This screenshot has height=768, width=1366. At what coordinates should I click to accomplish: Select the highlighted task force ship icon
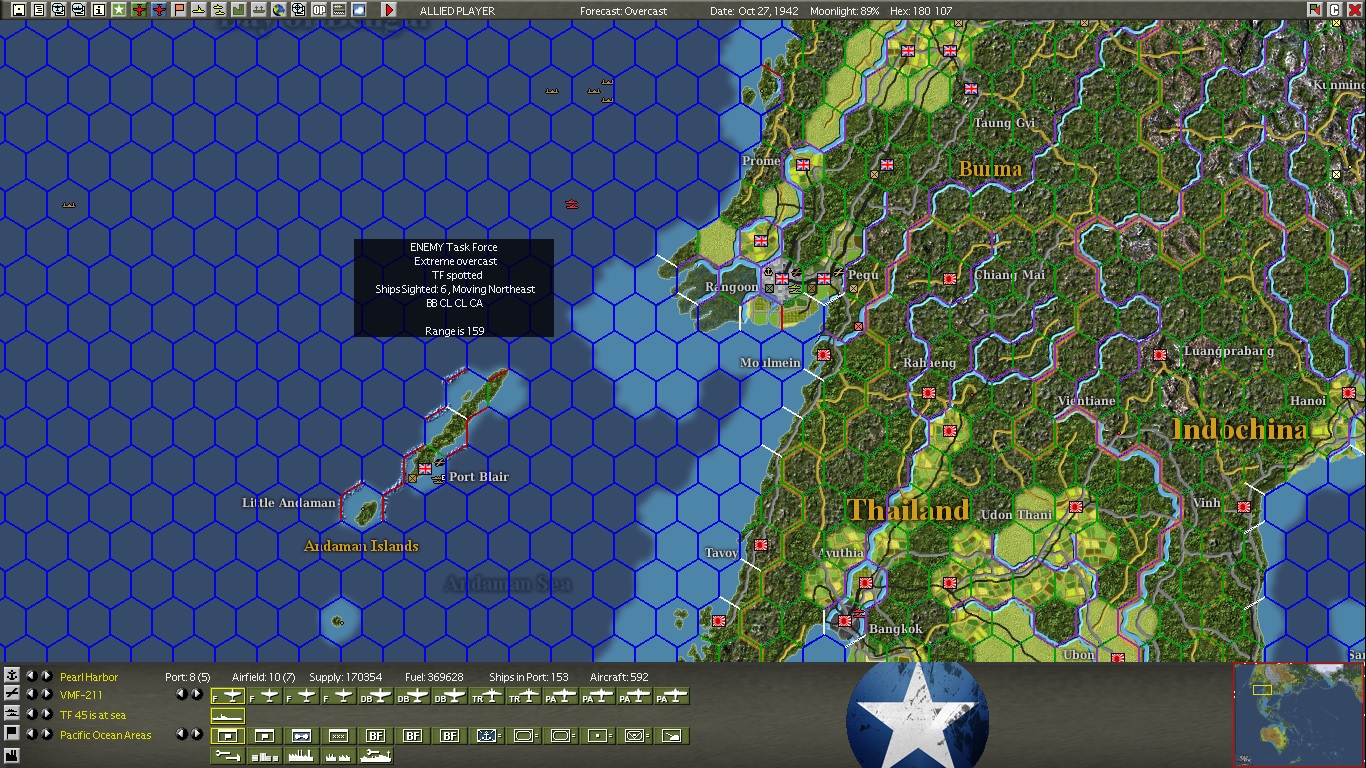(x=228, y=716)
